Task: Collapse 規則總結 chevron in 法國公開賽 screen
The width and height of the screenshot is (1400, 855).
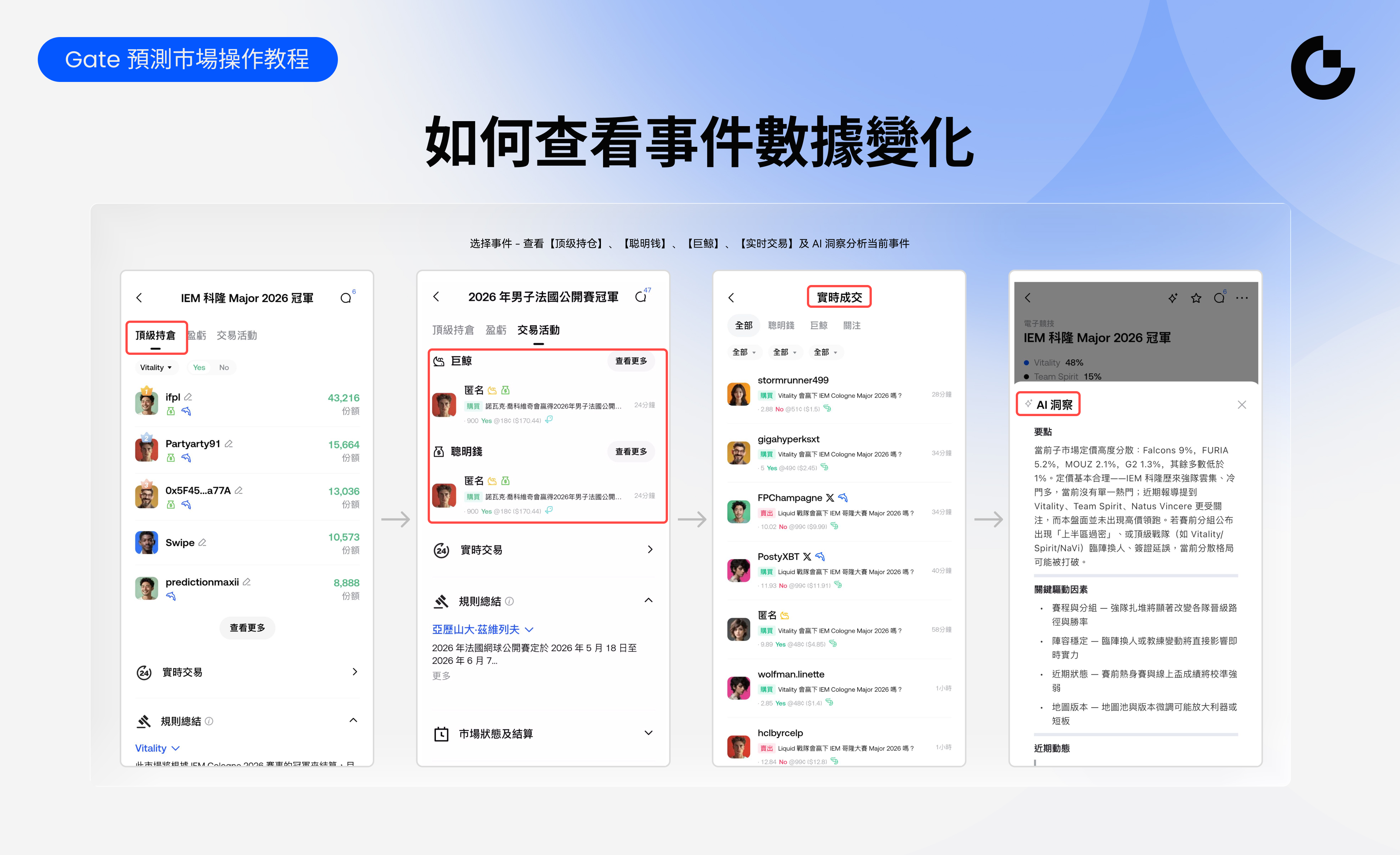Action: pyautogui.click(x=648, y=601)
